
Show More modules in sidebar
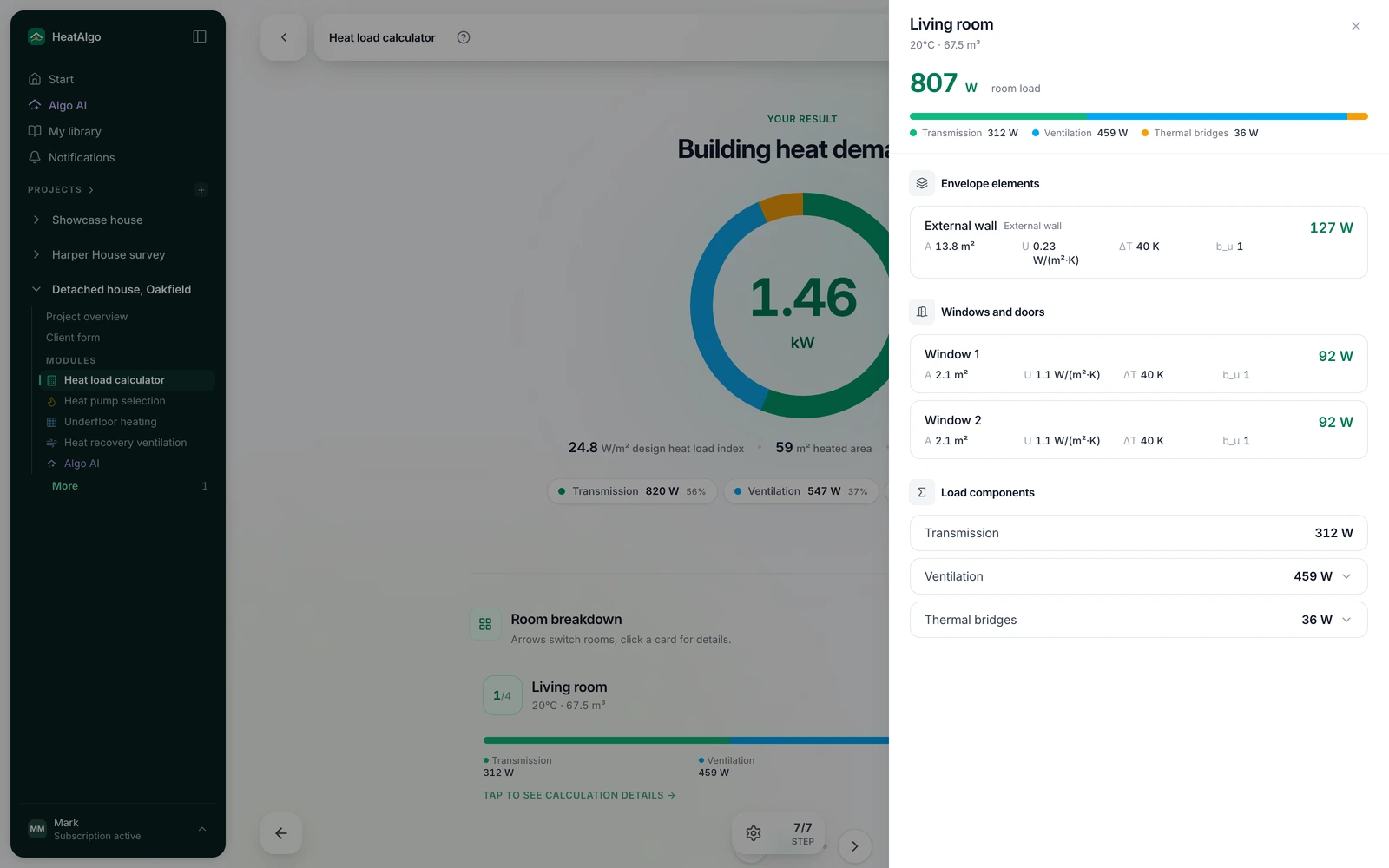point(65,486)
